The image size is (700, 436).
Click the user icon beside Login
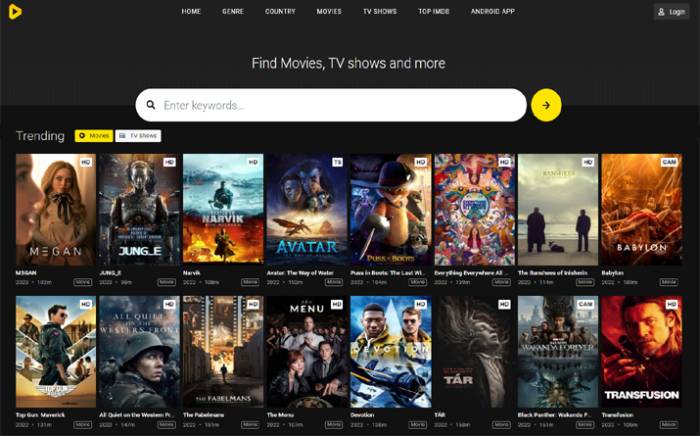click(661, 12)
